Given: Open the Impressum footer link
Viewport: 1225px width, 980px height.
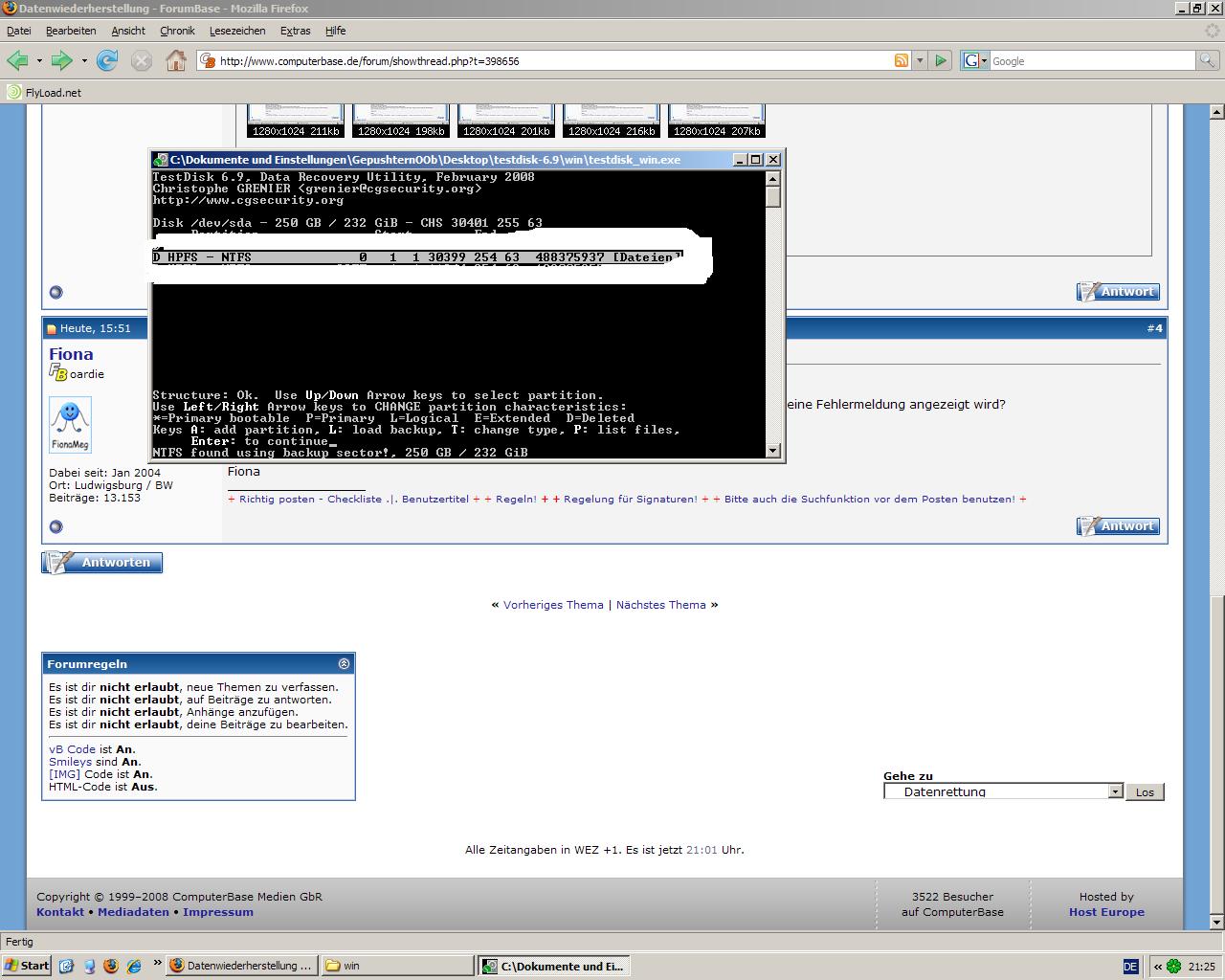Looking at the screenshot, I should (x=218, y=912).
